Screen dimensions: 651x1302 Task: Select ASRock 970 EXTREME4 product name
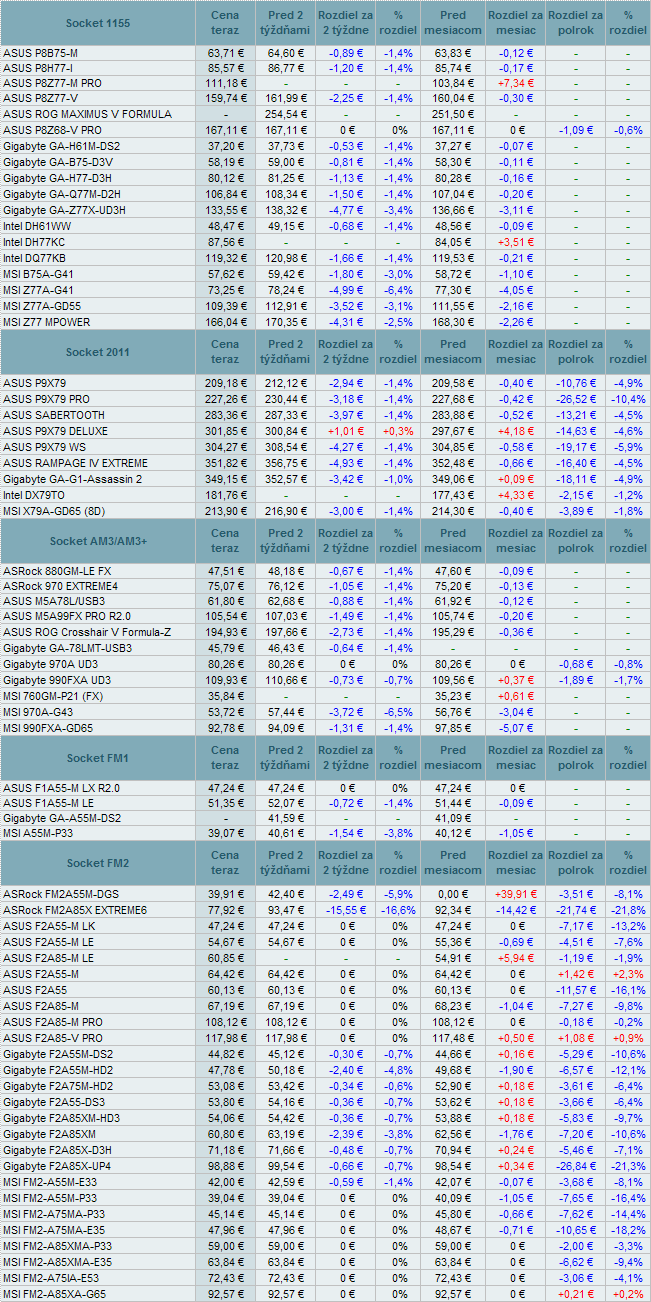pos(60,587)
